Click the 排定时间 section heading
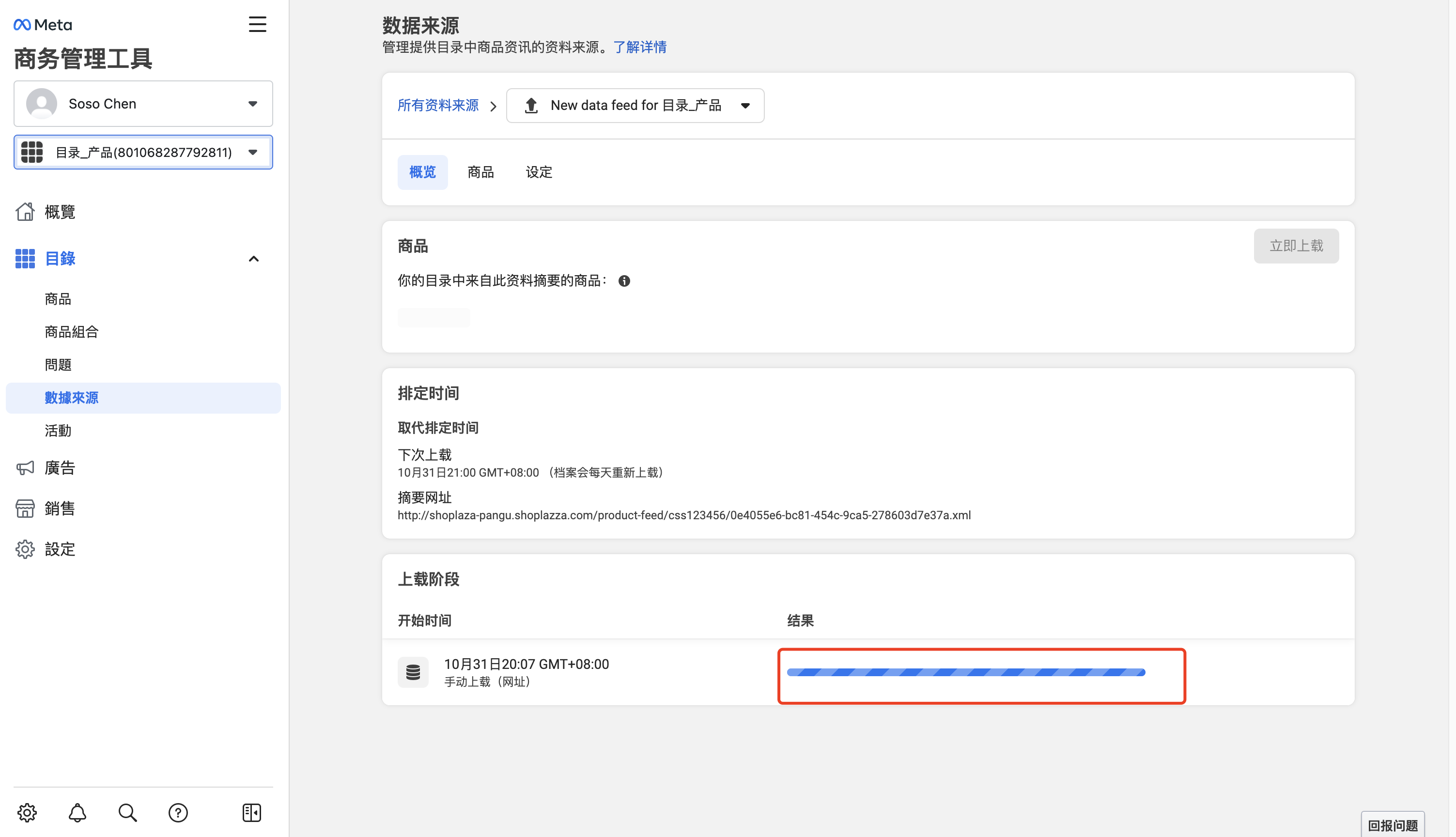This screenshot has width=1456, height=837. pyautogui.click(x=428, y=393)
